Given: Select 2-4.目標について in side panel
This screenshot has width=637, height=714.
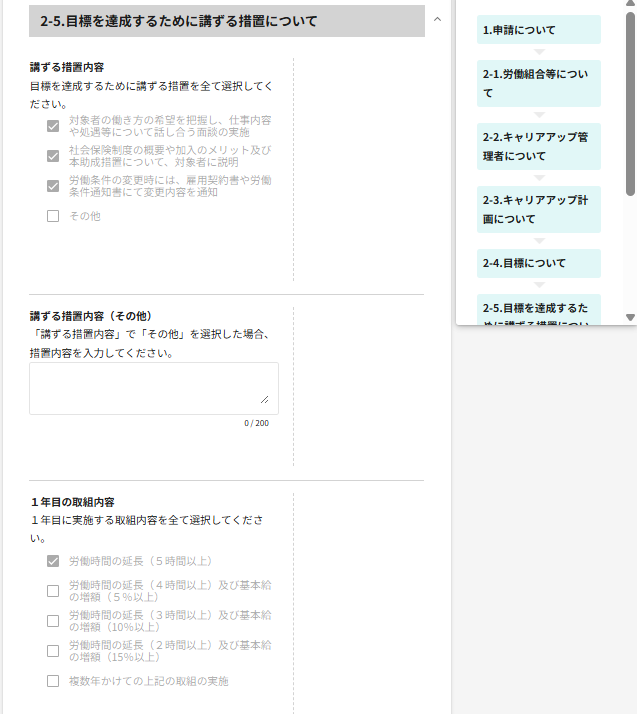Looking at the screenshot, I should [538, 263].
